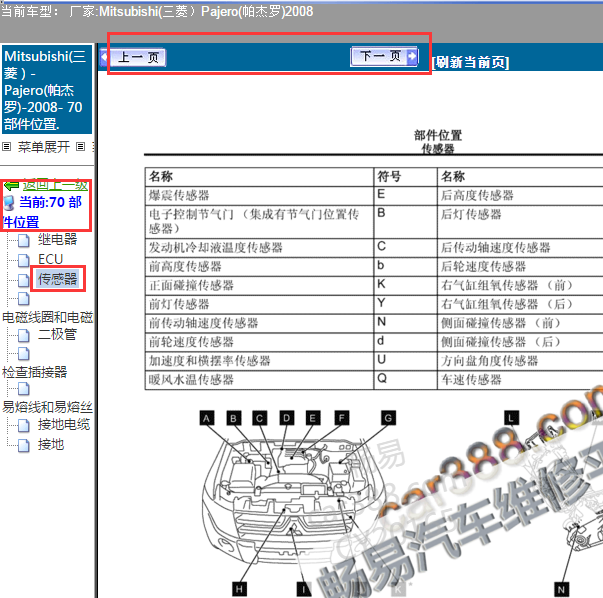Click computer icon beside 当前:70
This screenshot has width=603, height=598.
[x=9, y=203]
